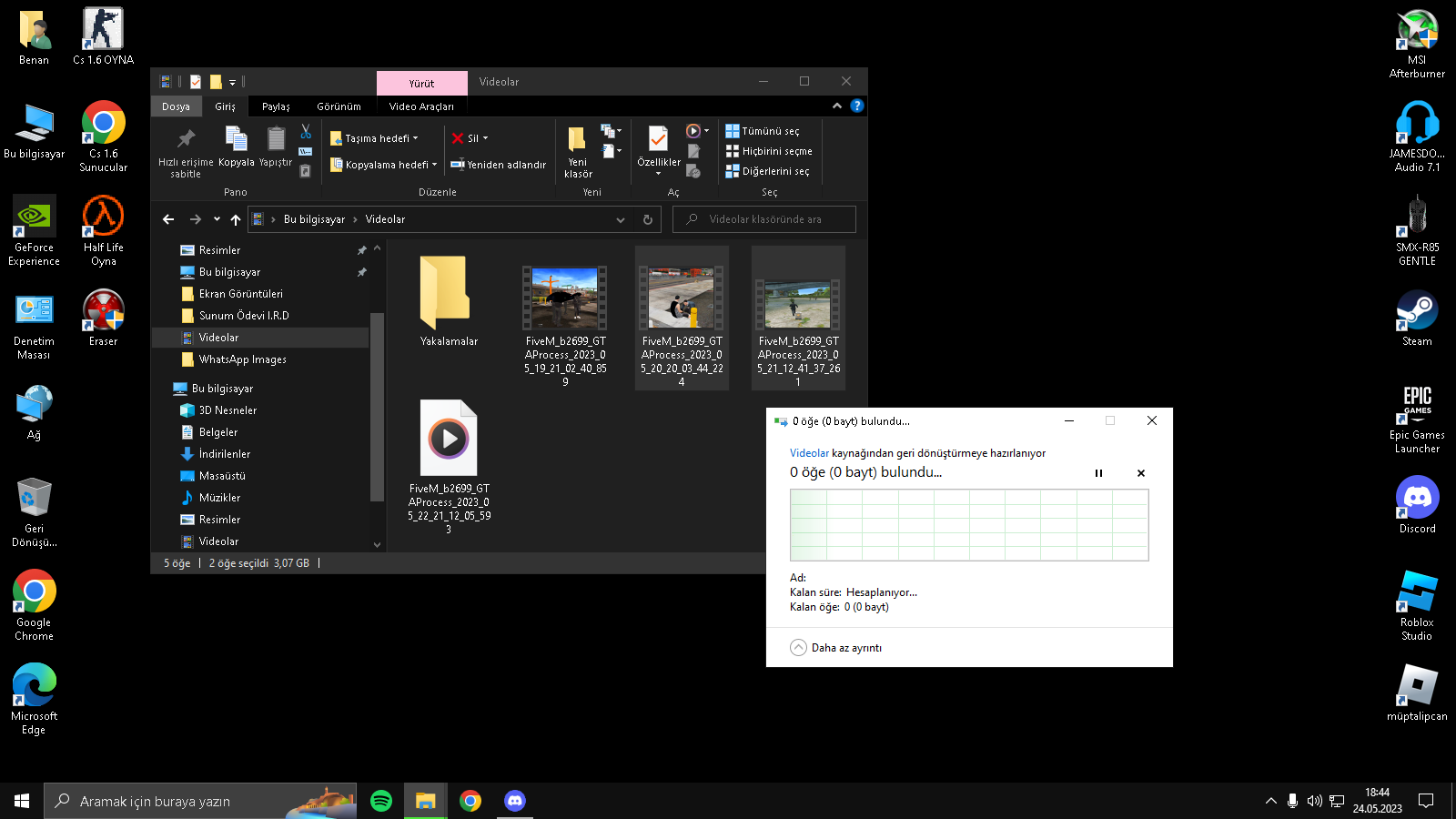Open the blue help question mark
This screenshot has height=819, width=1456.
pos(856,106)
